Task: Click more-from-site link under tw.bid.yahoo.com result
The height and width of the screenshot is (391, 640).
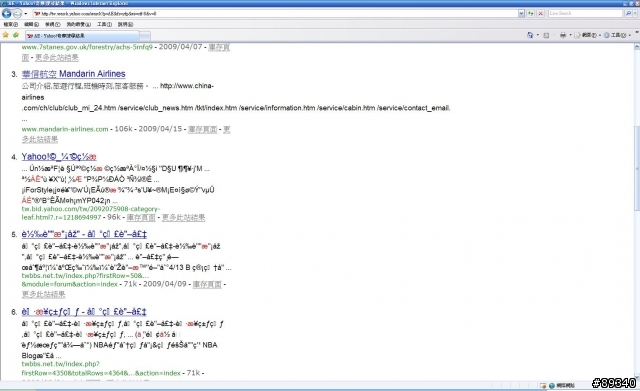Action: pyautogui.click(x=183, y=218)
